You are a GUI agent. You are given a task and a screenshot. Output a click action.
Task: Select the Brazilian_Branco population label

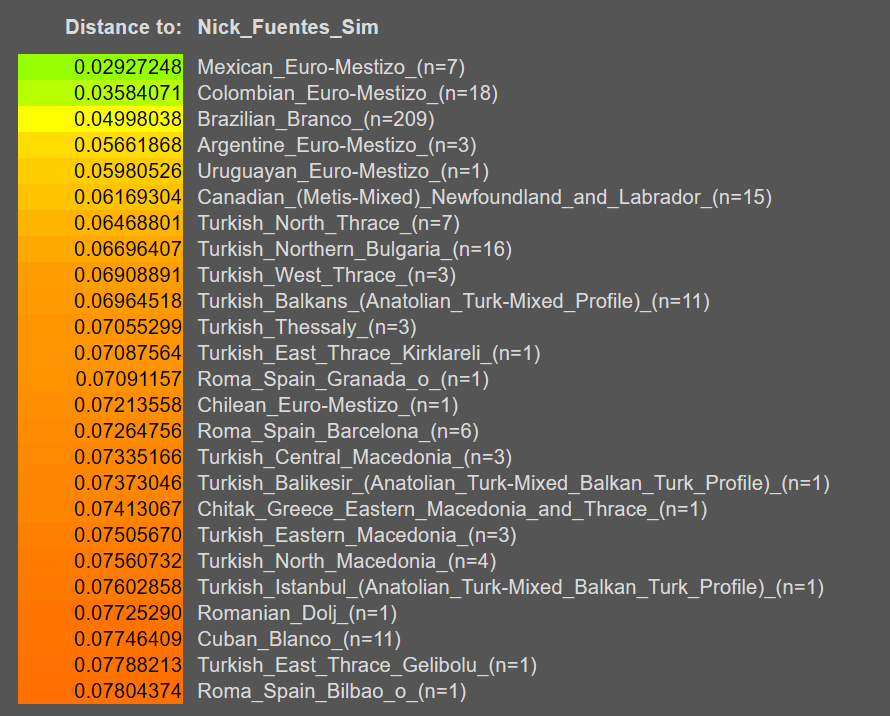[315, 119]
